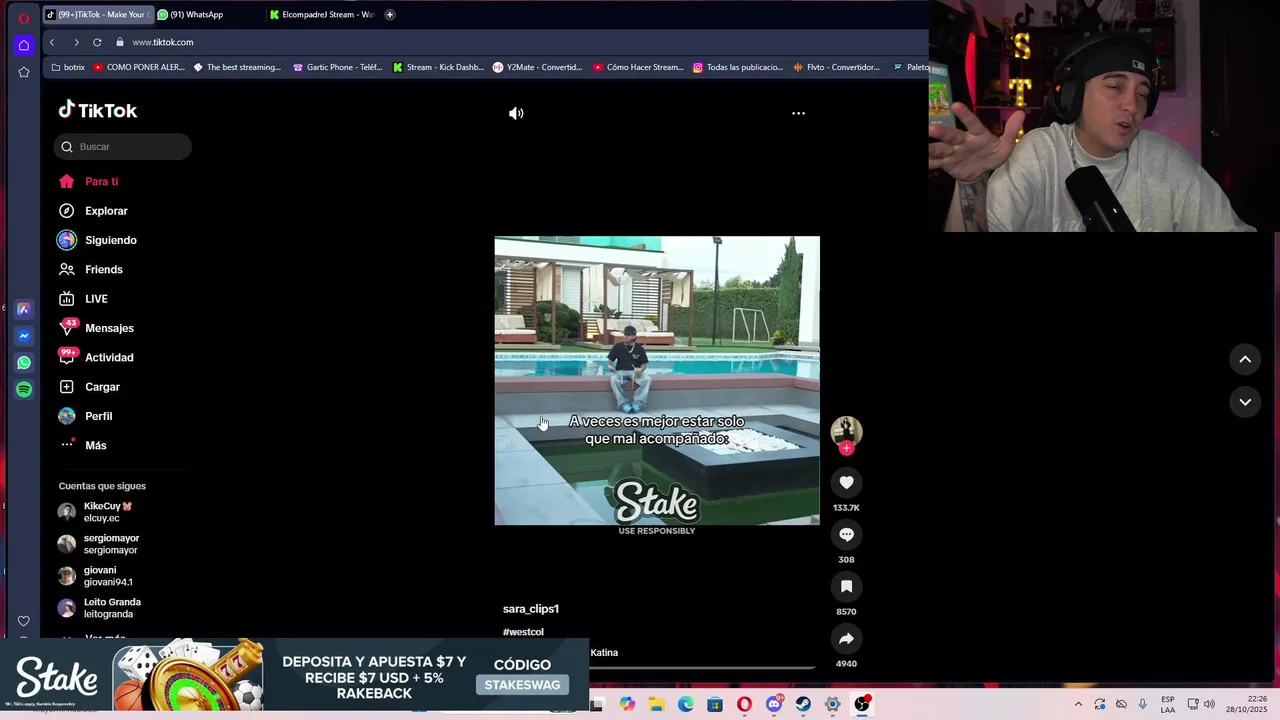Expand the Más menu
Viewport: 1280px width, 720px height.
coord(83,445)
